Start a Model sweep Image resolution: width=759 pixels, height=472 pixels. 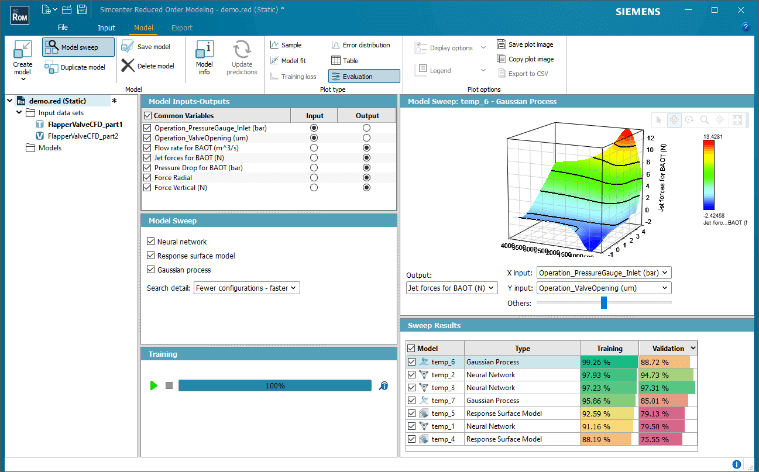[78, 47]
